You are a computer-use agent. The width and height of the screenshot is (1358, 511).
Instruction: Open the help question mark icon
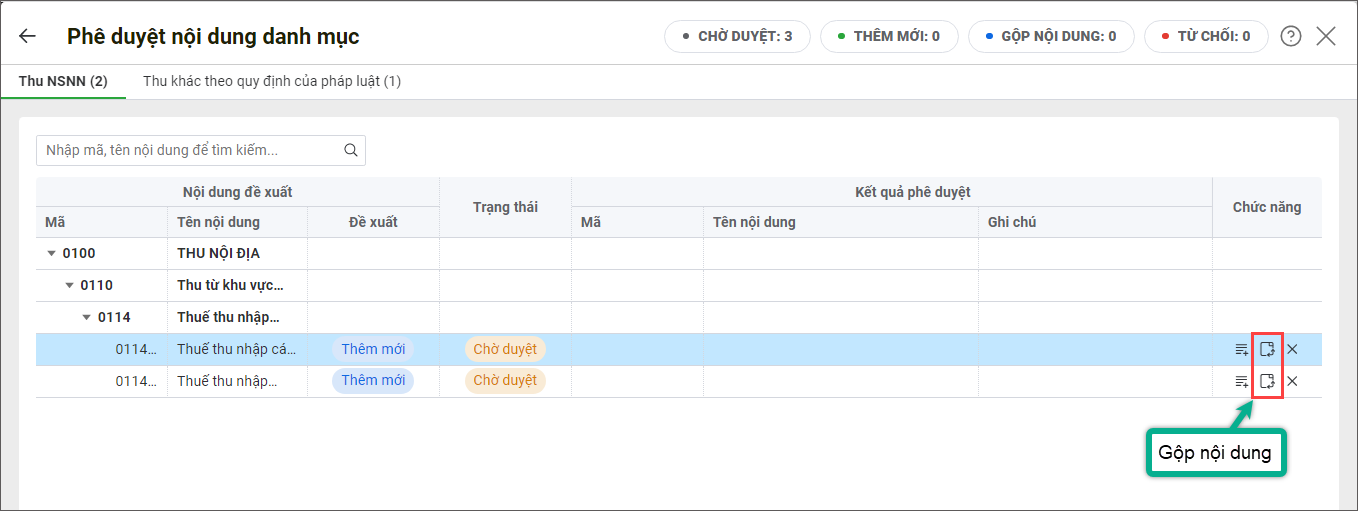[x=1291, y=37]
